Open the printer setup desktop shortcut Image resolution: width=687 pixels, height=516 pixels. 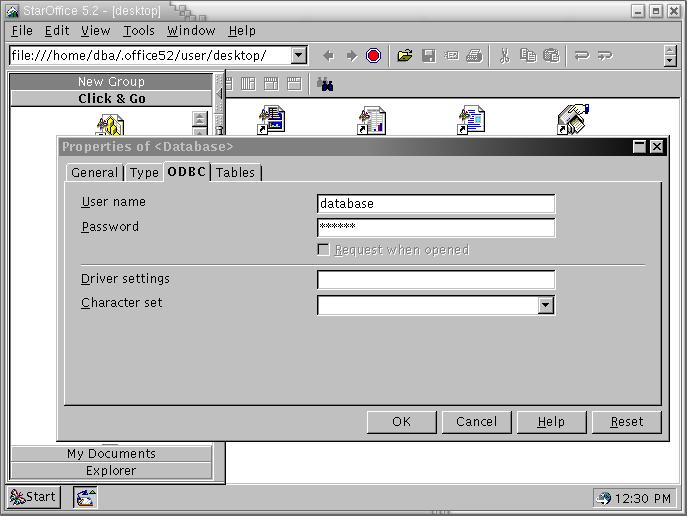pos(573,119)
